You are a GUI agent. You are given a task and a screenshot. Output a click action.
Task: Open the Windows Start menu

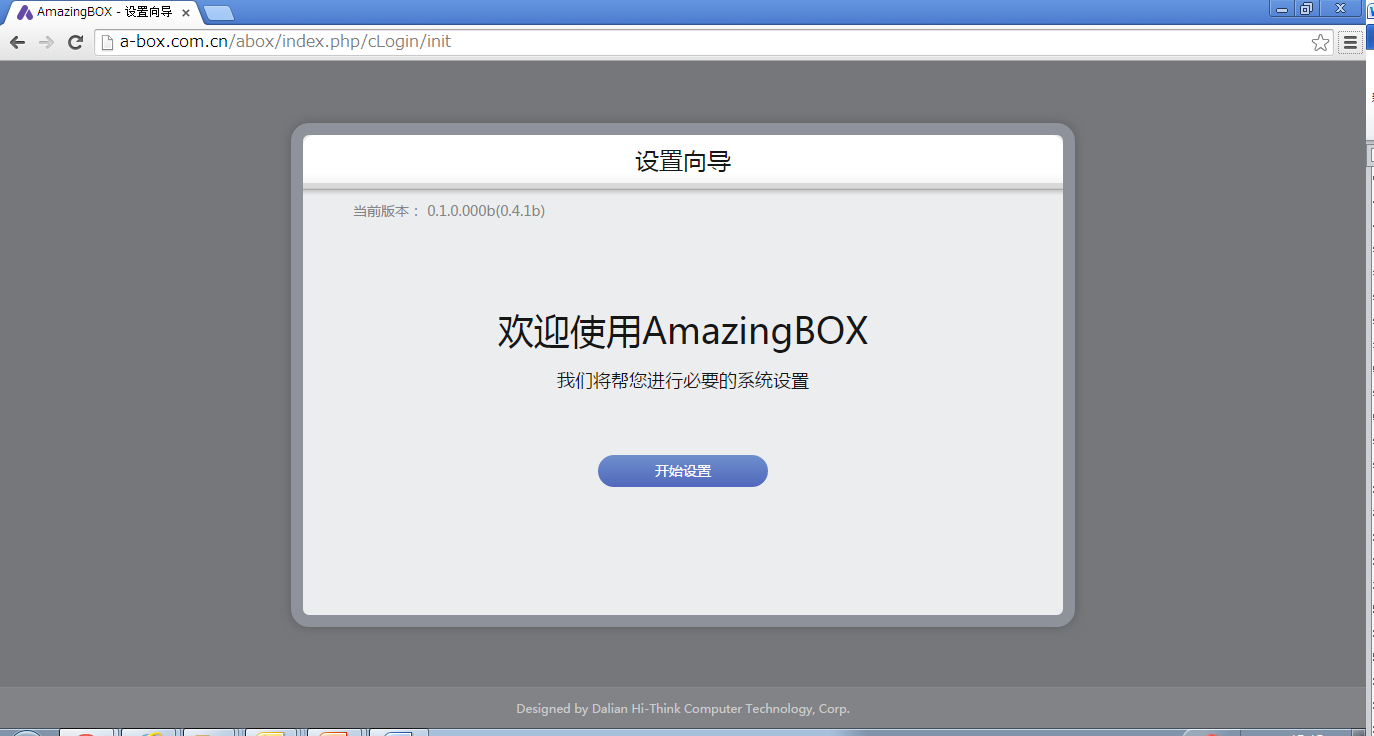[x=24, y=733]
